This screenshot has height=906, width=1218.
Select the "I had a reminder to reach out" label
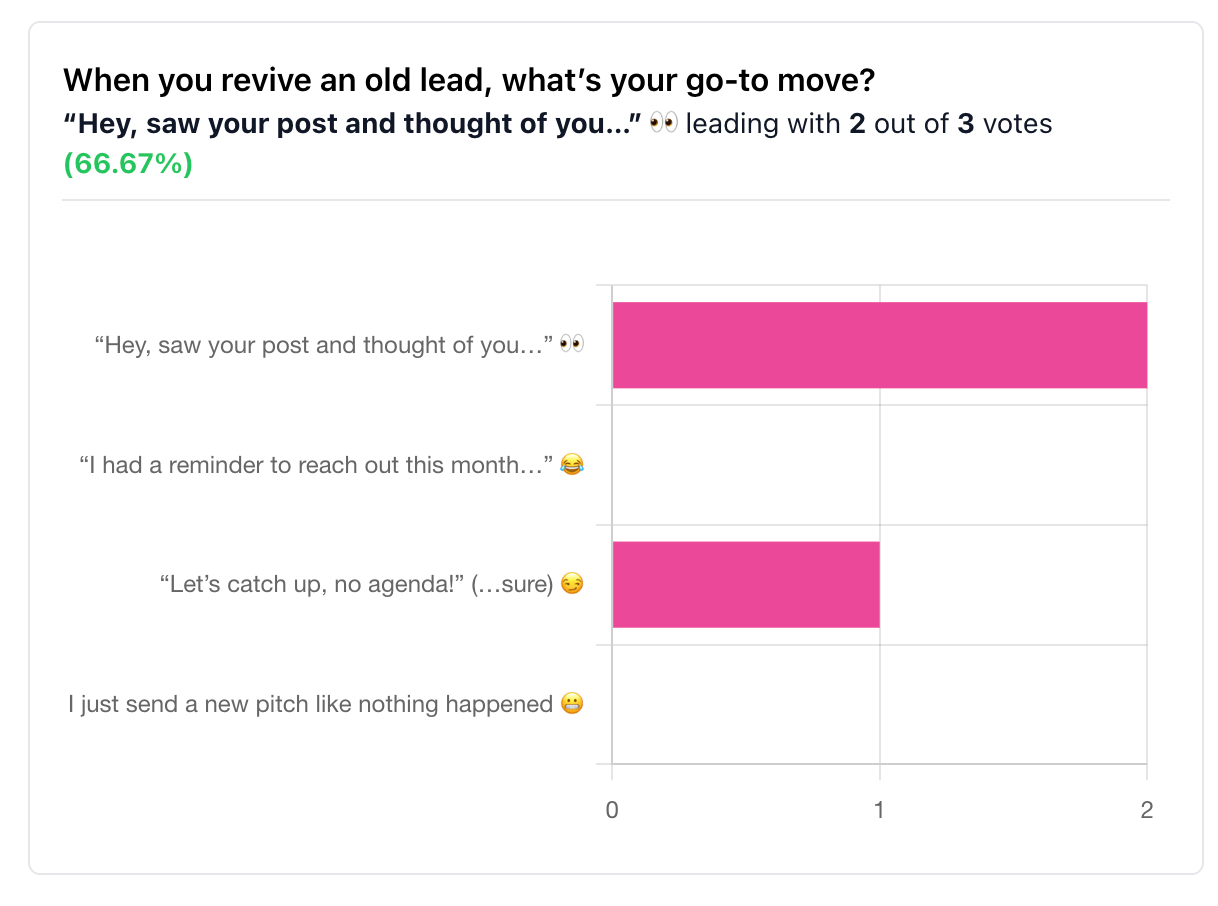[x=316, y=465]
